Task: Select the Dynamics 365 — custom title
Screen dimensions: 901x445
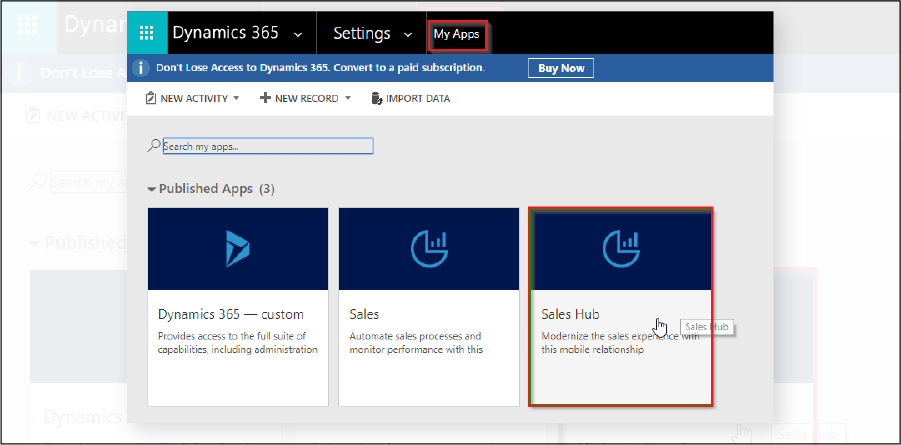Action: [230, 314]
